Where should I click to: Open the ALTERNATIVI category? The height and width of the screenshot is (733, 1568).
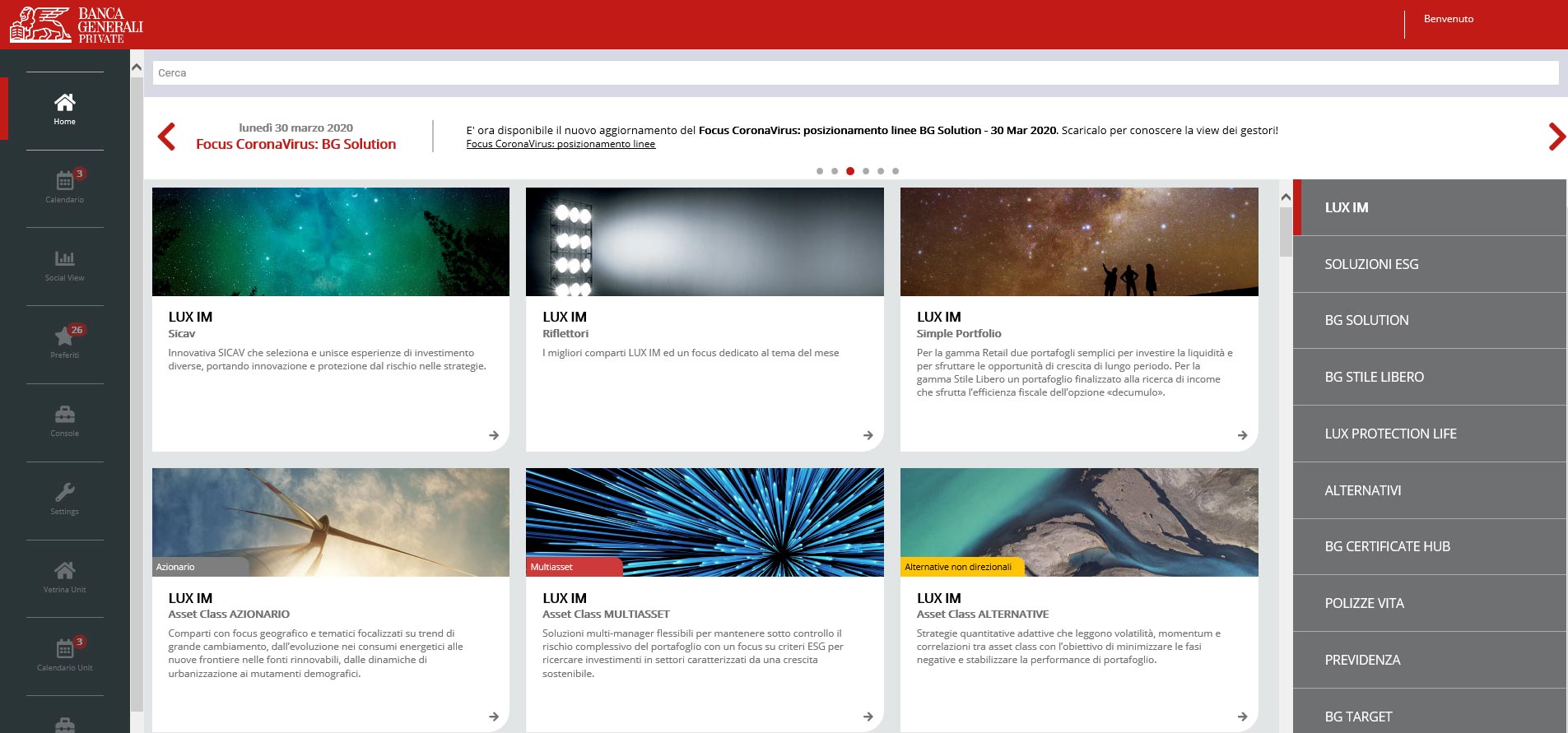click(x=1430, y=490)
